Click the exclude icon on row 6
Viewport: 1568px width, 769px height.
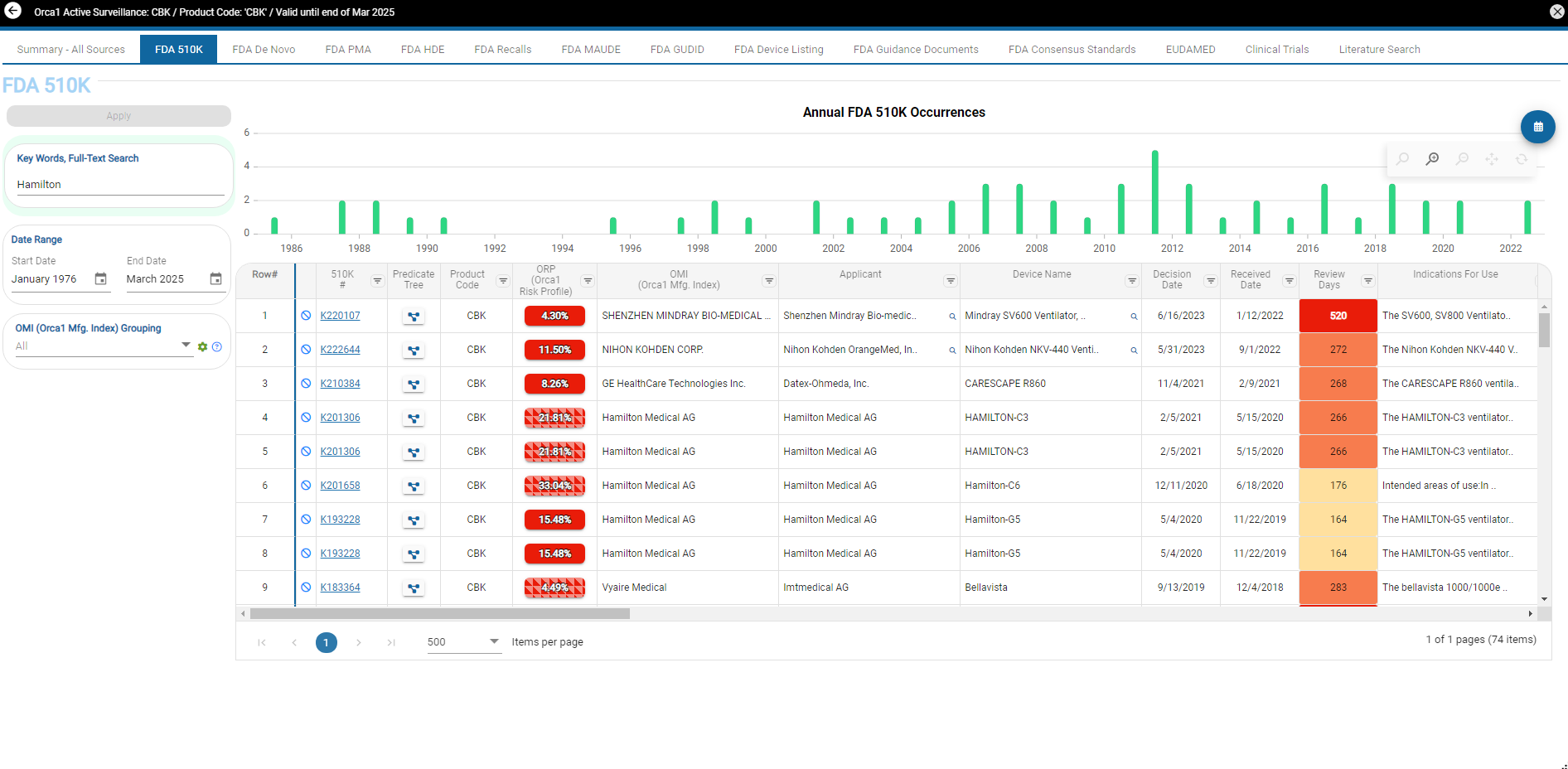click(x=306, y=486)
